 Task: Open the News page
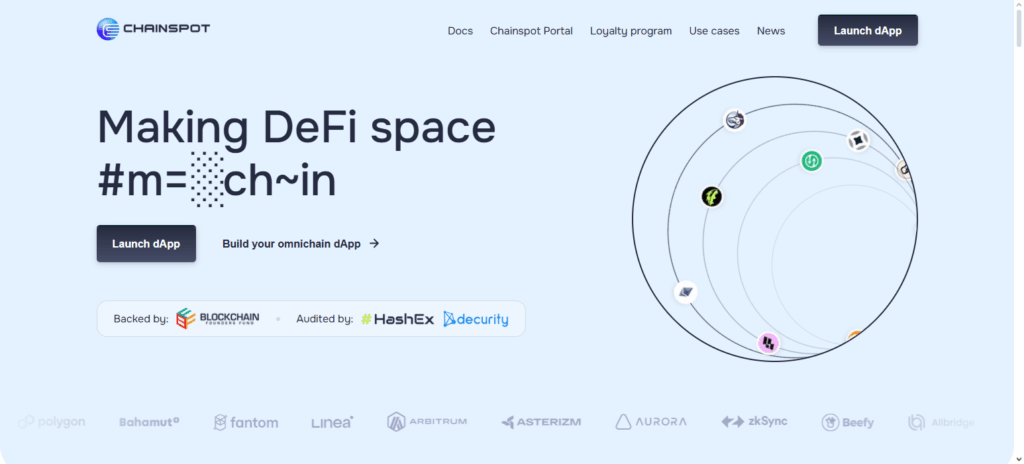(771, 31)
